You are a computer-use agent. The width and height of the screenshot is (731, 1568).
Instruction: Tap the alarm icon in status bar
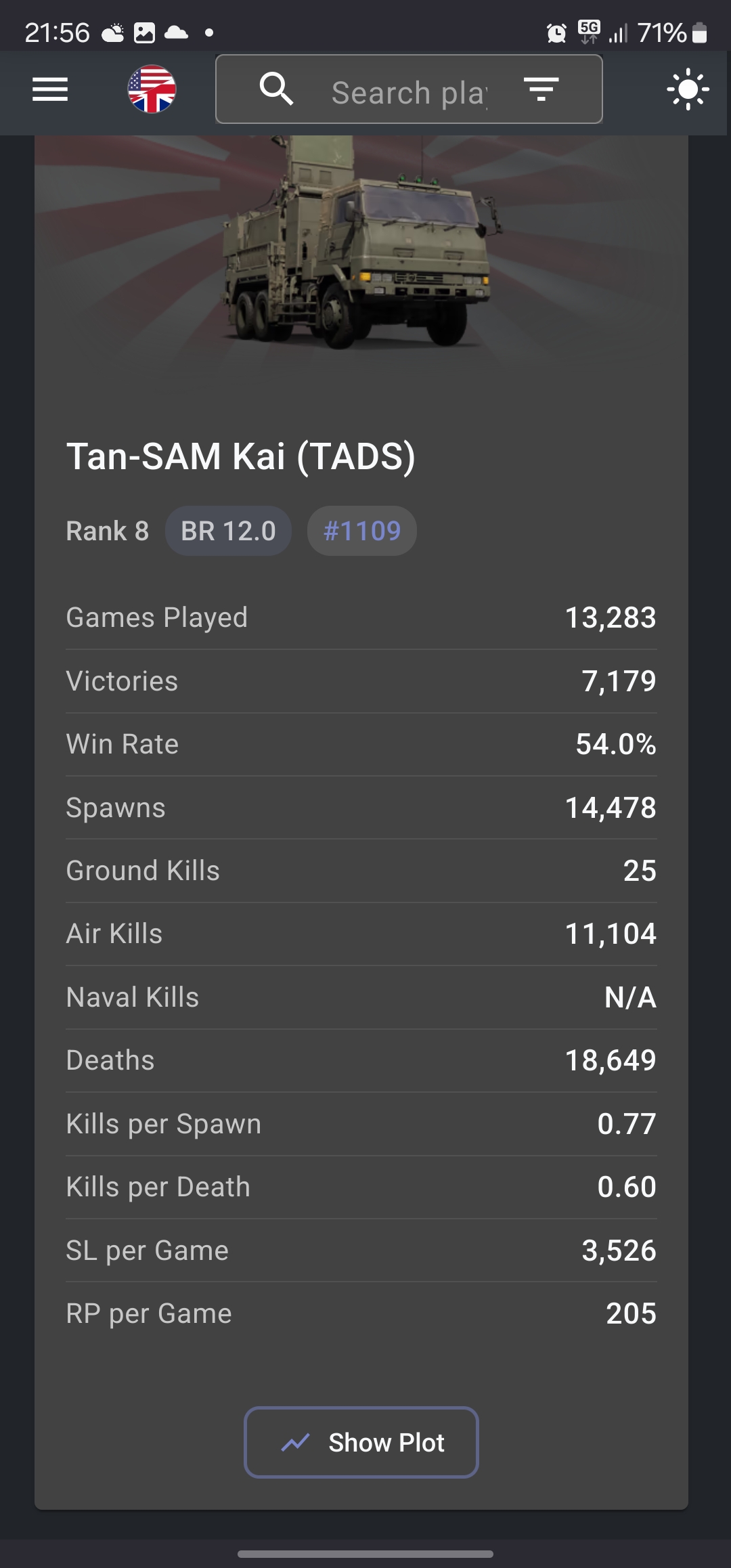(556, 32)
